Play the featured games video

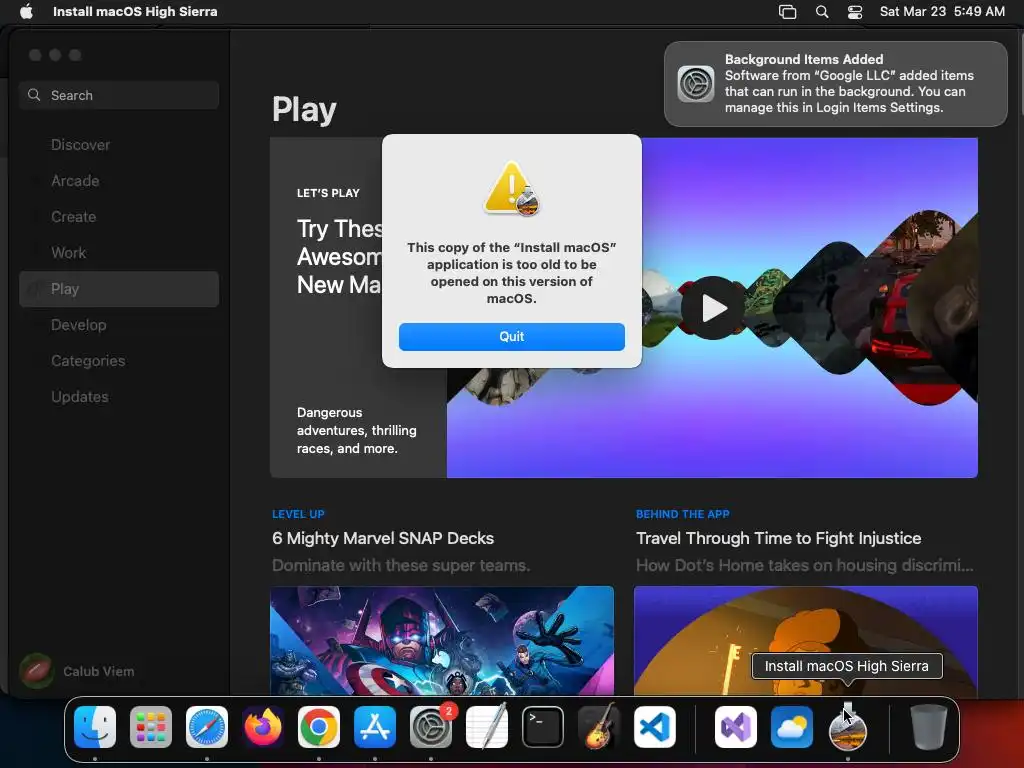pos(712,308)
